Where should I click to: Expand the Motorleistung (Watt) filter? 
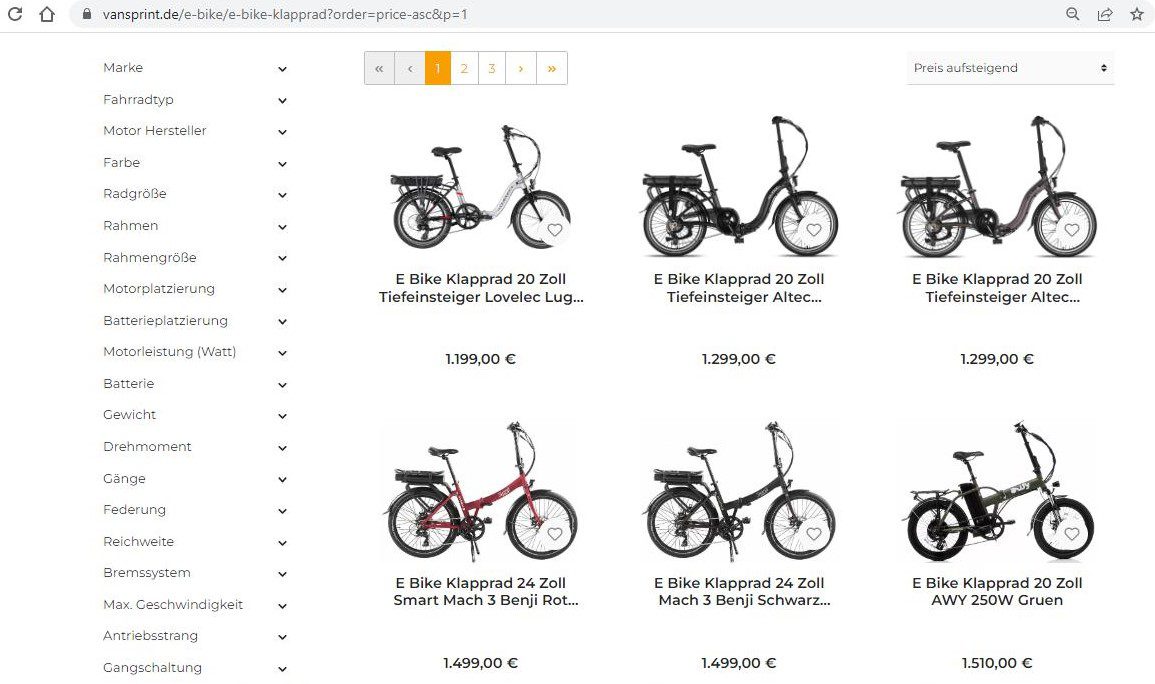pyautogui.click(x=194, y=352)
